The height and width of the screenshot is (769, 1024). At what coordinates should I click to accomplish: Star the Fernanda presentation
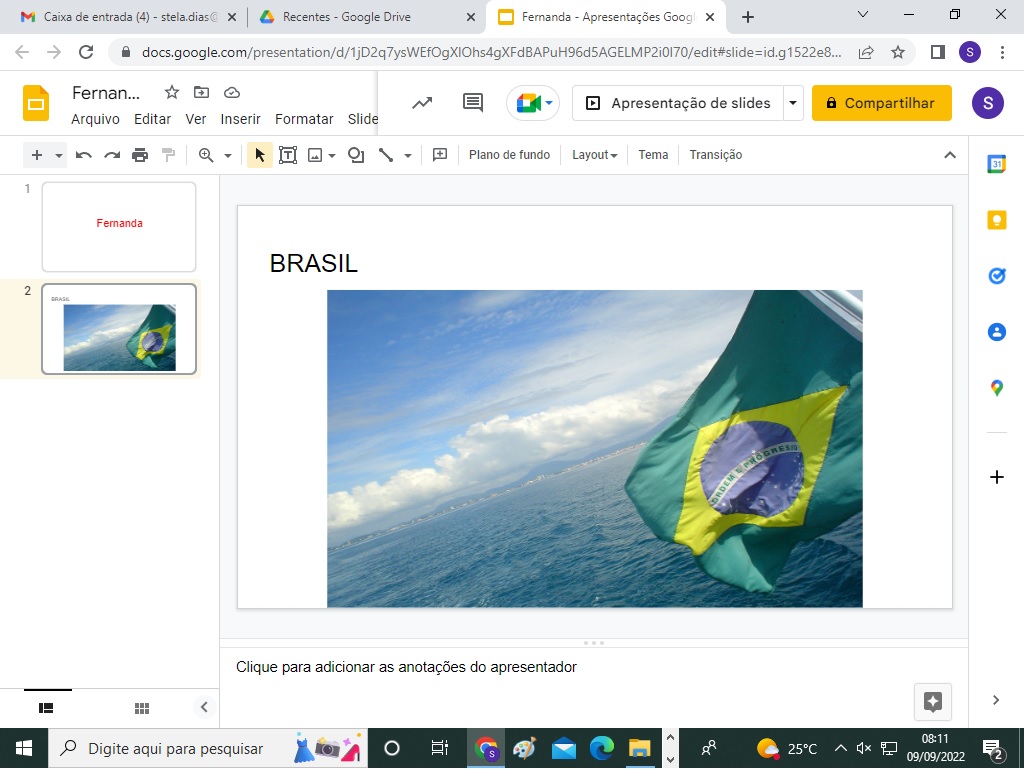(x=172, y=93)
